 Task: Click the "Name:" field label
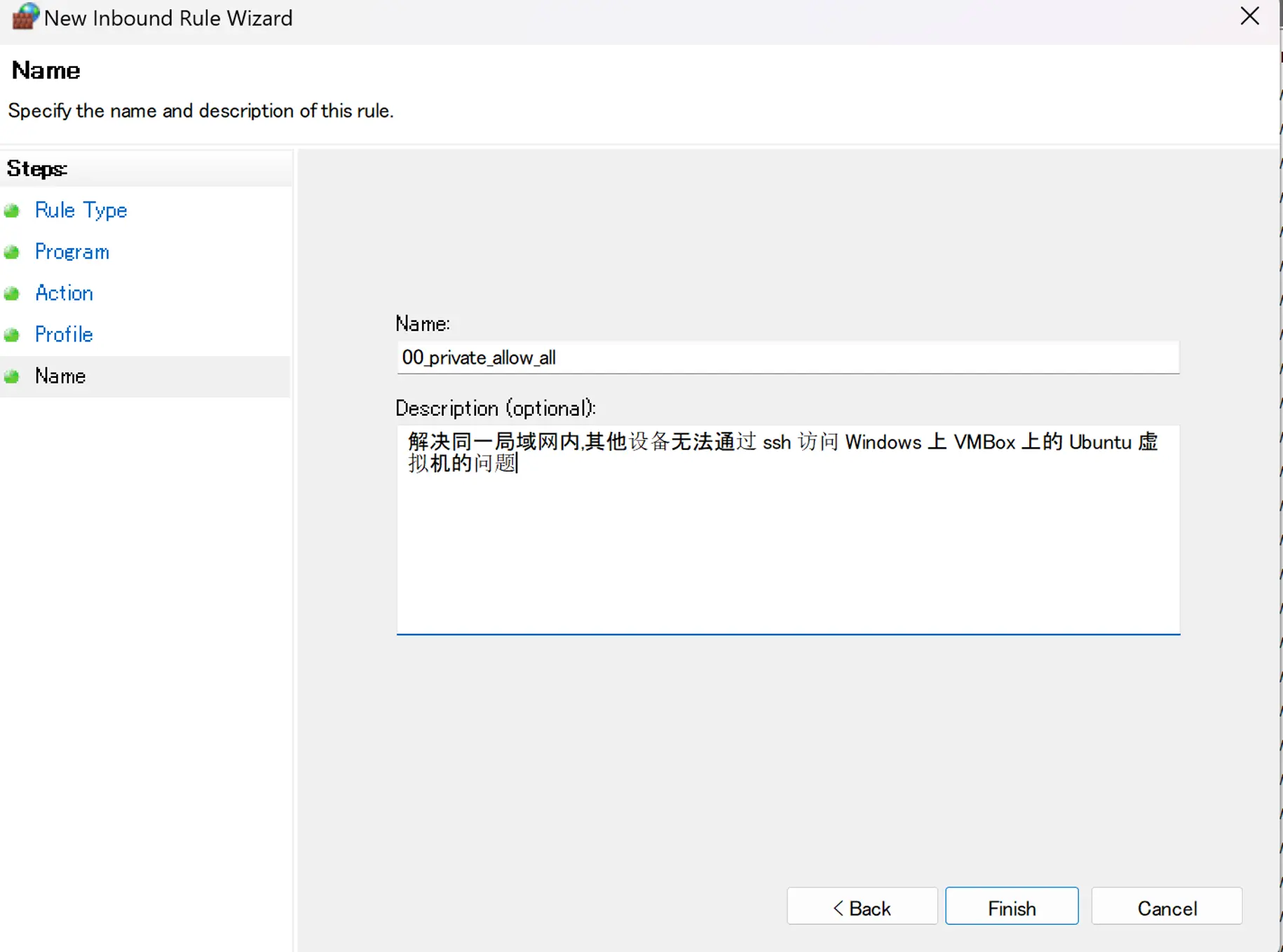(423, 324)
